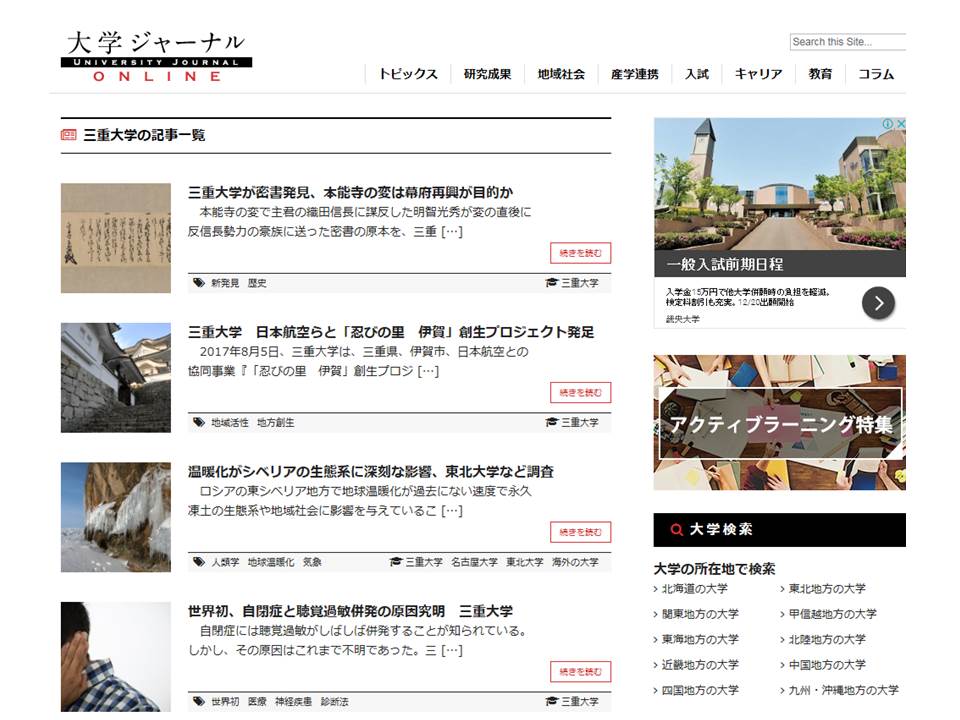Open the 一般入試前期日程 campus advertisement
This screenshot has height=720, width=960.
(x=779, y=223)
